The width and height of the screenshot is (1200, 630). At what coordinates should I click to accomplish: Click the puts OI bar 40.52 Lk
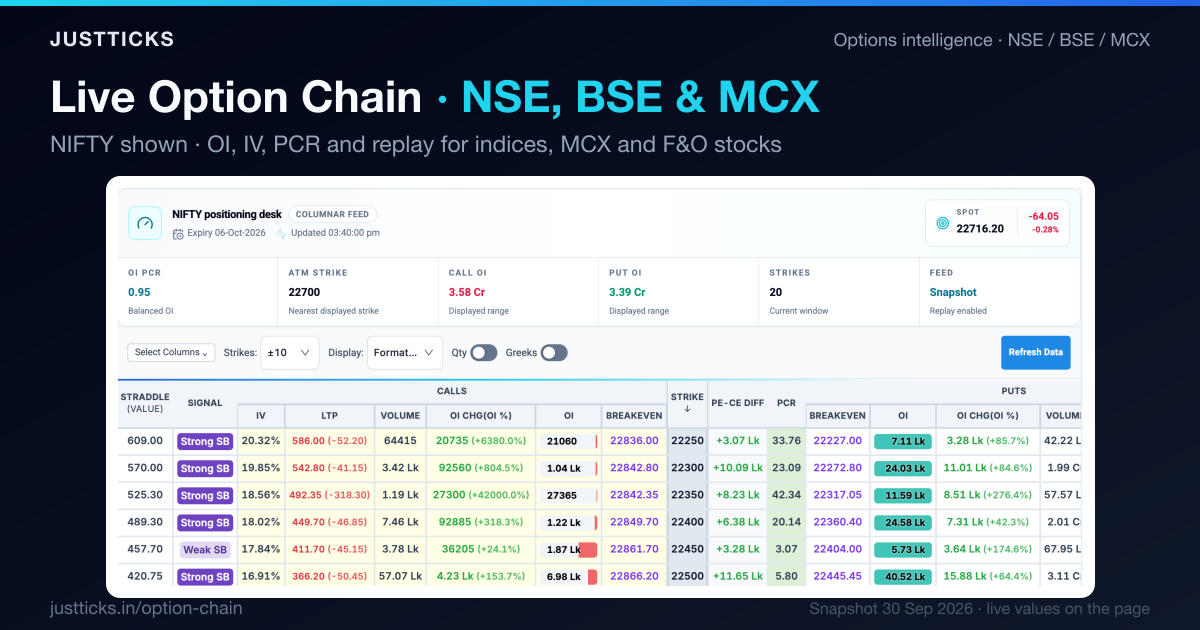click(x=902, y=577)
